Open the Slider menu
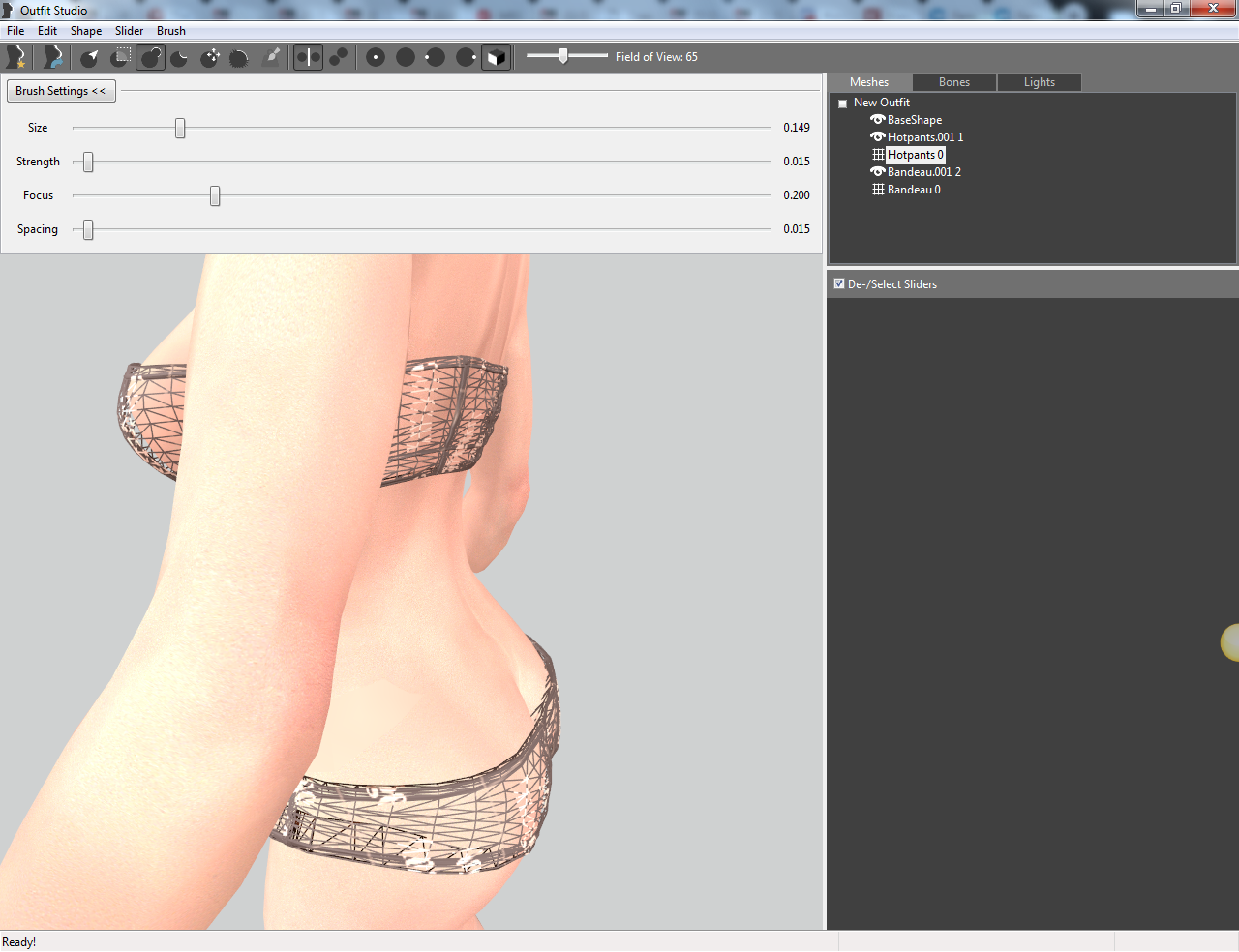 point(129,31)
